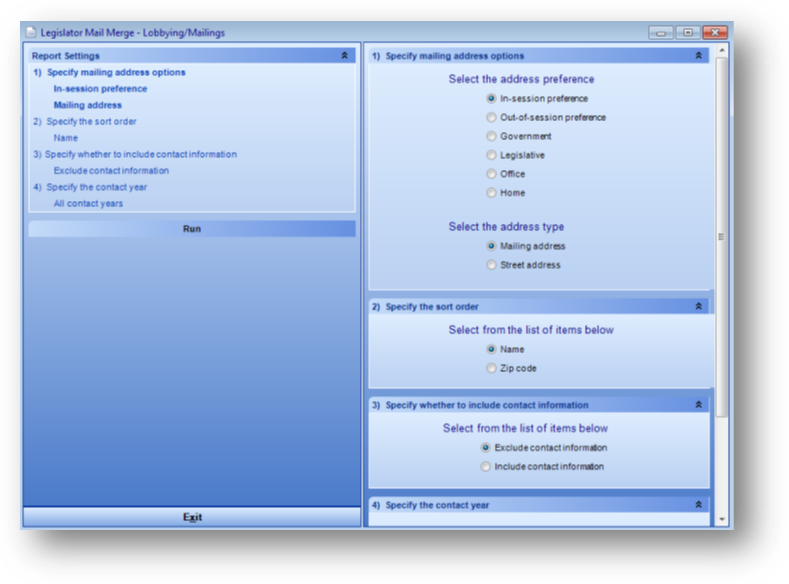Click Name summary under sort order setting
The height and width of the screenshot is (584, 789).
tap(65, 138)
